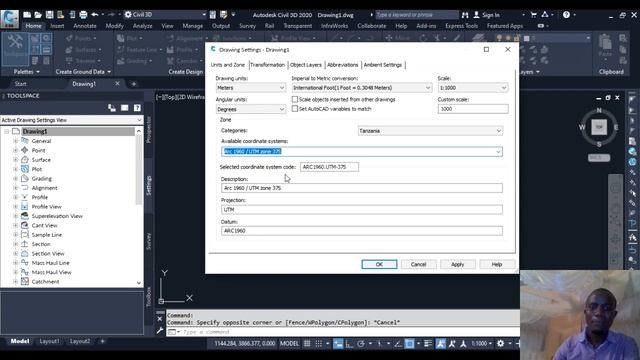640x360 pixels.
Task: Click the keyword search field
Action: pyautogui.click(x=417, y=15)
